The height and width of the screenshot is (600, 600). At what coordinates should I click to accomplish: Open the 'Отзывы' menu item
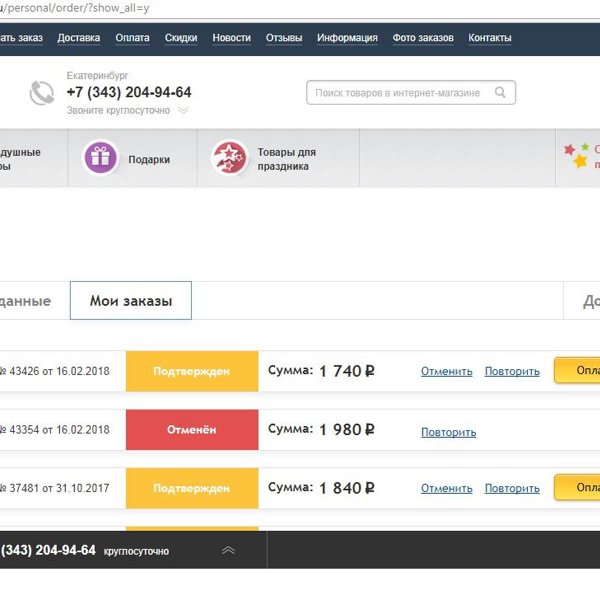click(x=284, y=38)
